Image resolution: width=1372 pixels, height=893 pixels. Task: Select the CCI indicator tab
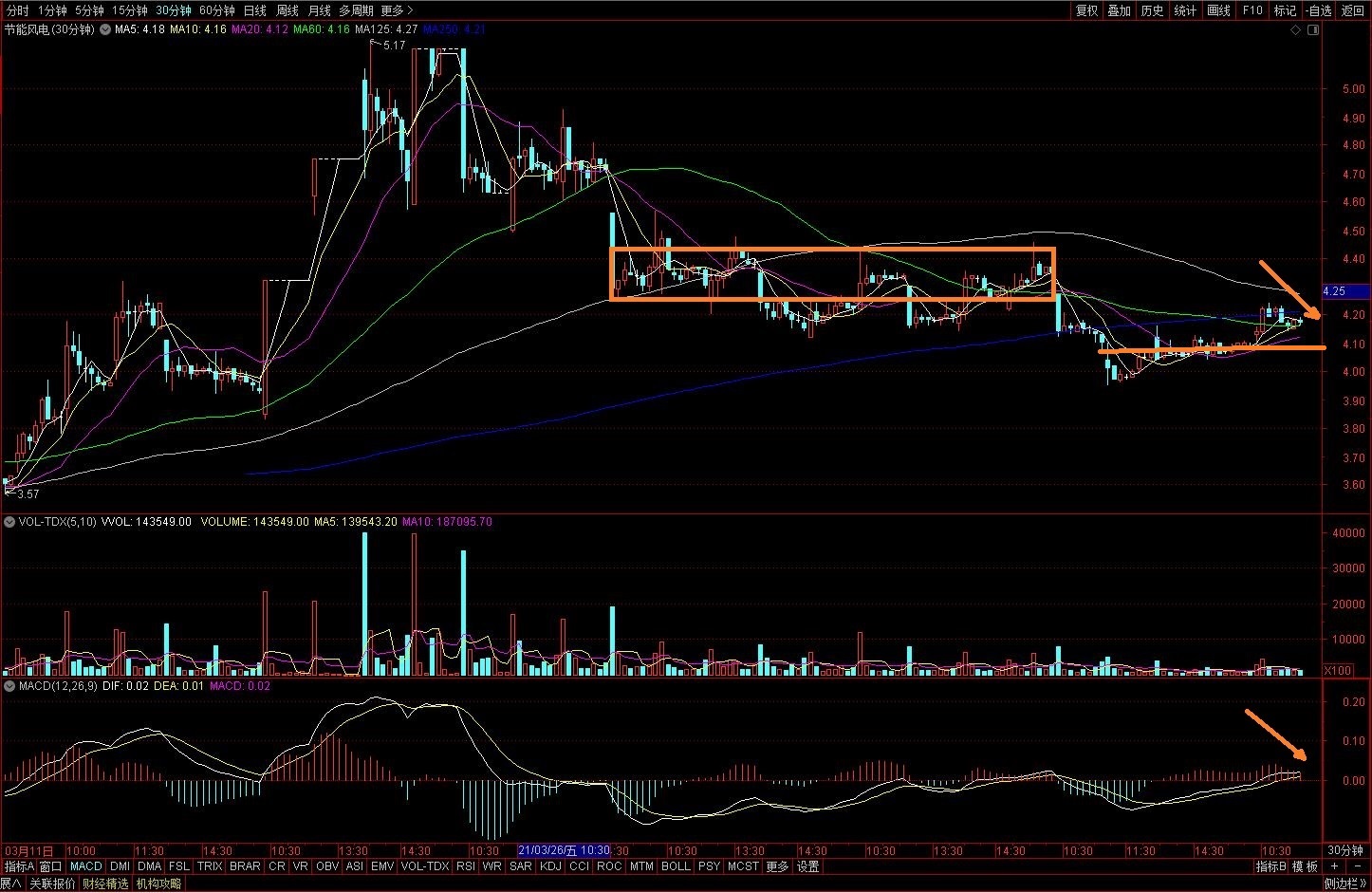click(x=579, y=866)
